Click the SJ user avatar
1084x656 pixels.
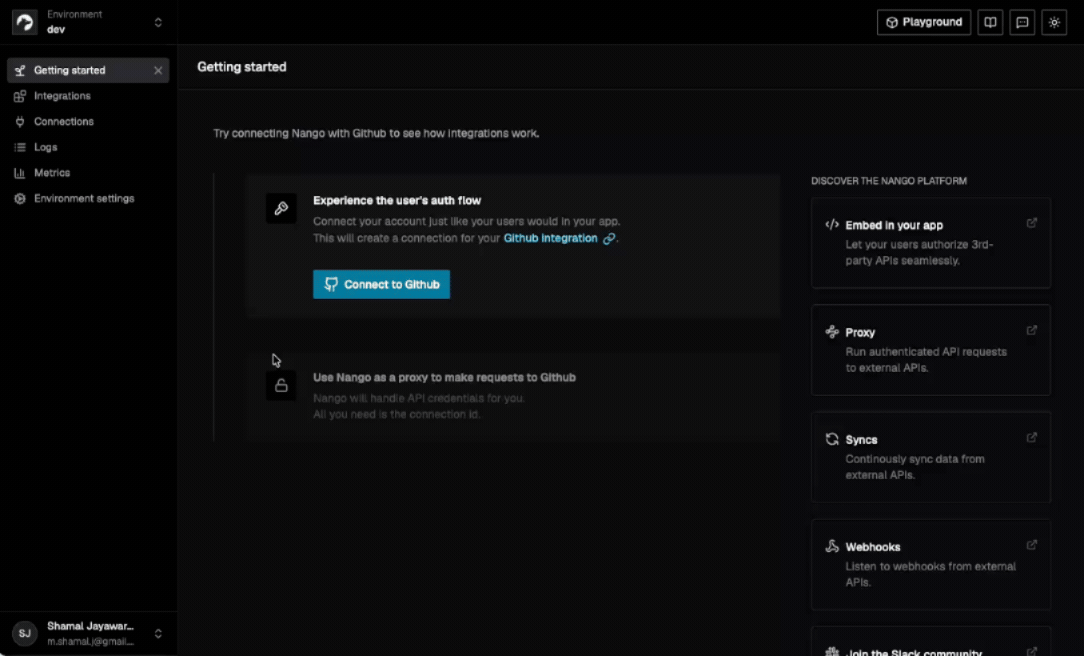25,633
